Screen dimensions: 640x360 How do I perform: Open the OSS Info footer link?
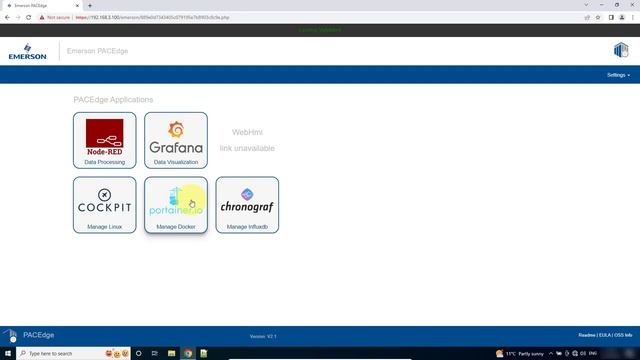coord(623,335)
